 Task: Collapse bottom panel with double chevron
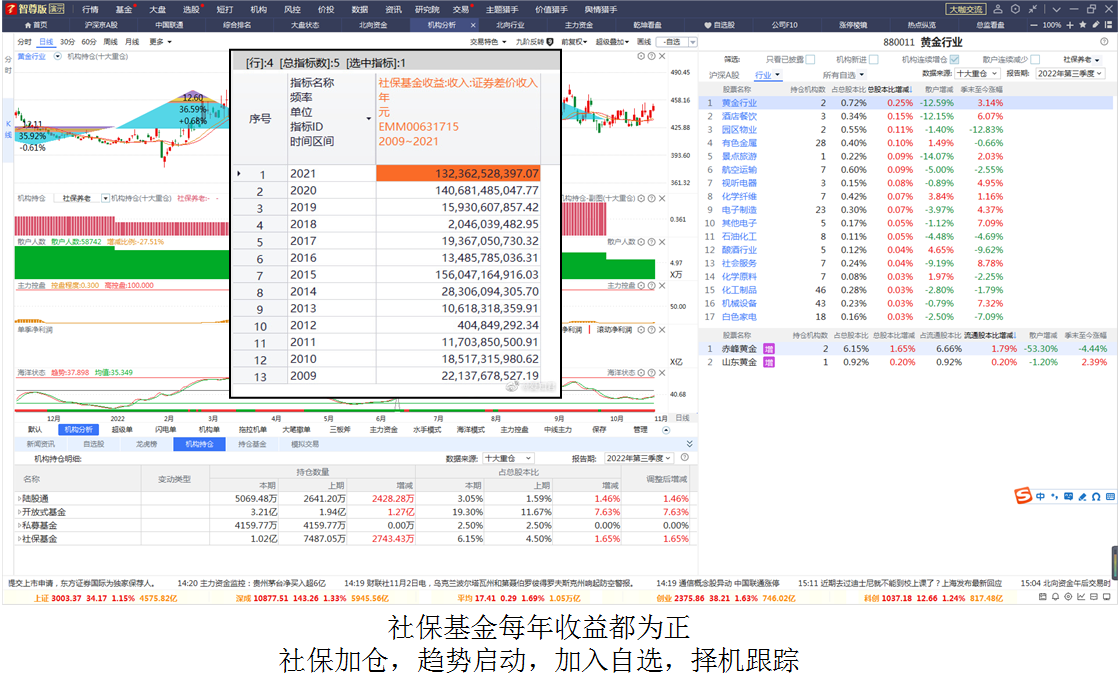coord(689,444)
